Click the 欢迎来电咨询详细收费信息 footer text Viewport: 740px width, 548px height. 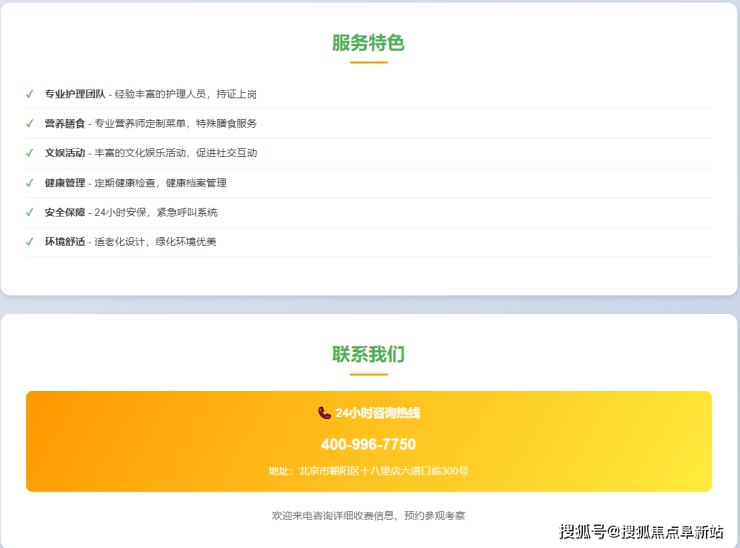click(368, 516)
